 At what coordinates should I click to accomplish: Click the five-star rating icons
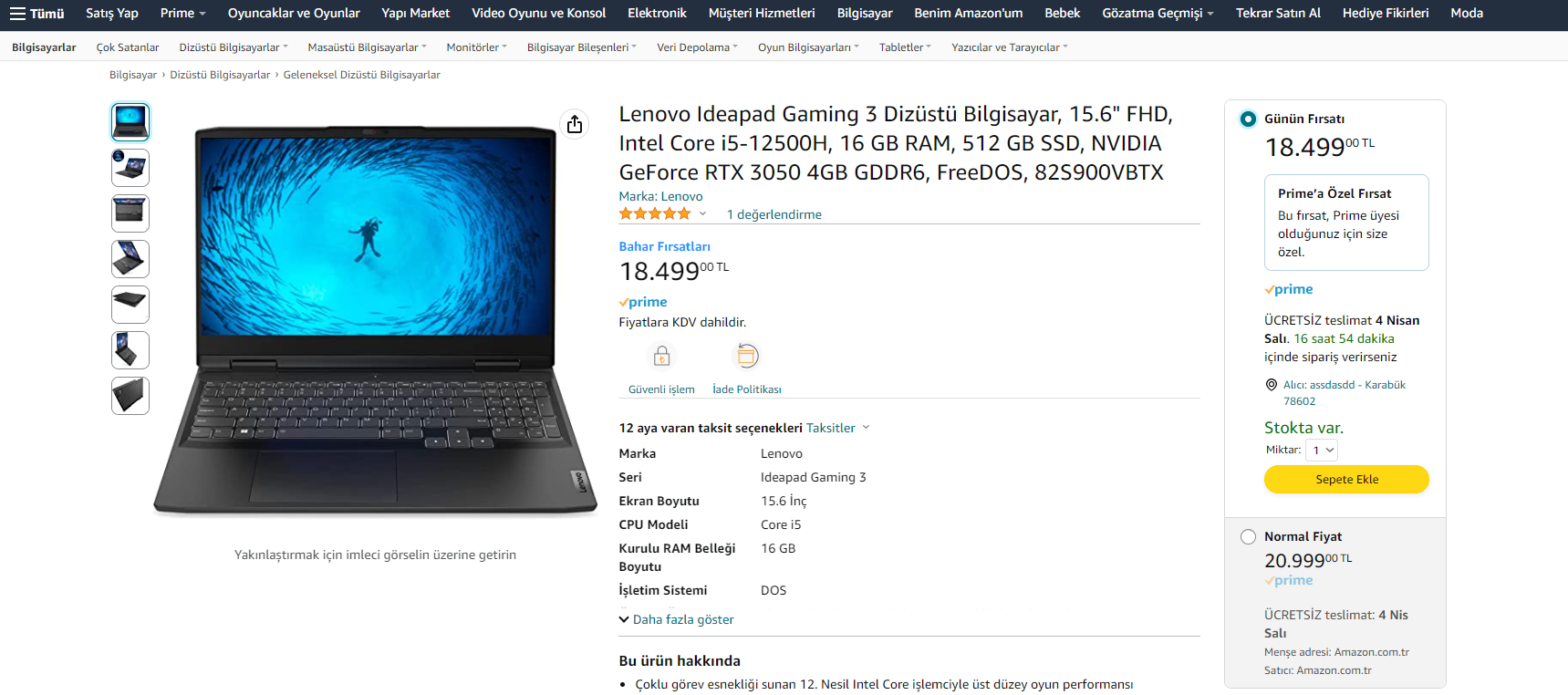click(x=655, y=213)
